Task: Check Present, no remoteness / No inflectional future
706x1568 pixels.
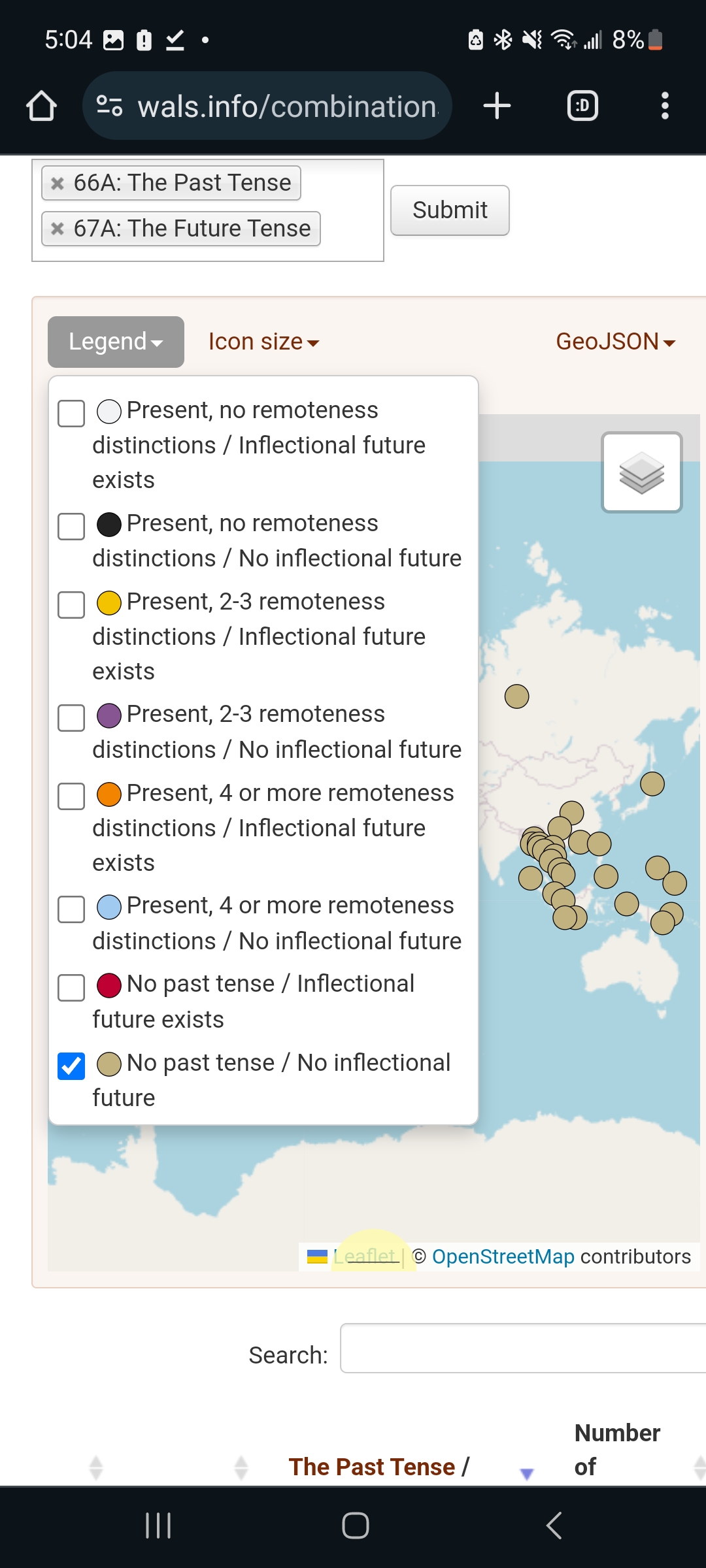Action: point(71,527)
